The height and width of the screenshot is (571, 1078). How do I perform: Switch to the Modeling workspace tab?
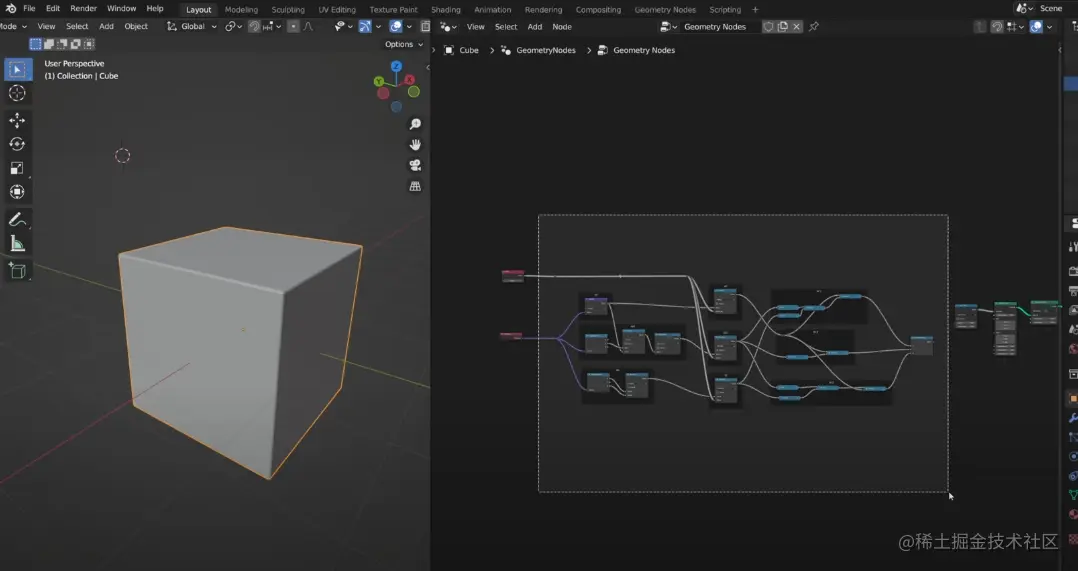241,10
